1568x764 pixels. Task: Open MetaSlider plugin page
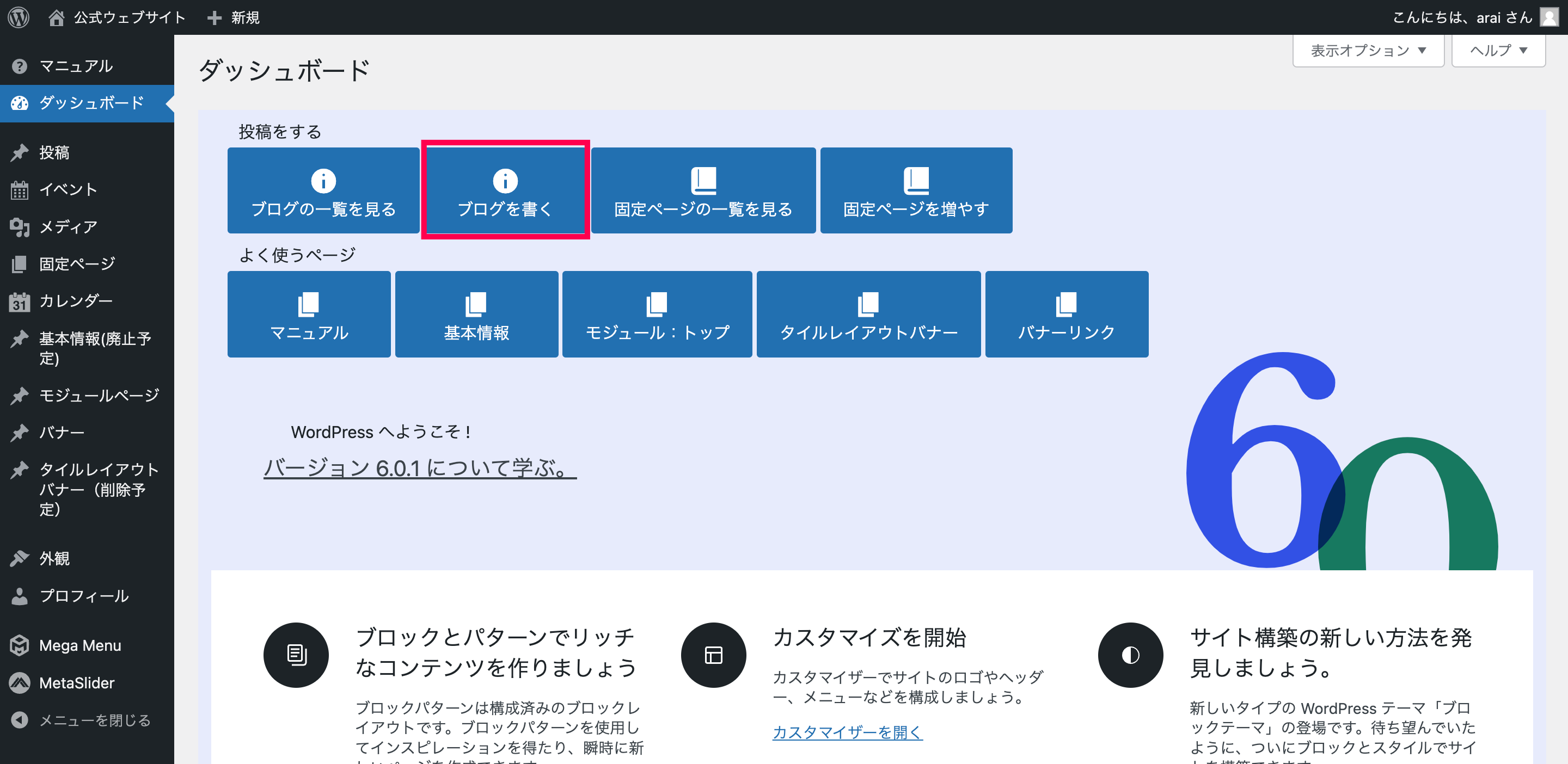(x=77, y=683)
